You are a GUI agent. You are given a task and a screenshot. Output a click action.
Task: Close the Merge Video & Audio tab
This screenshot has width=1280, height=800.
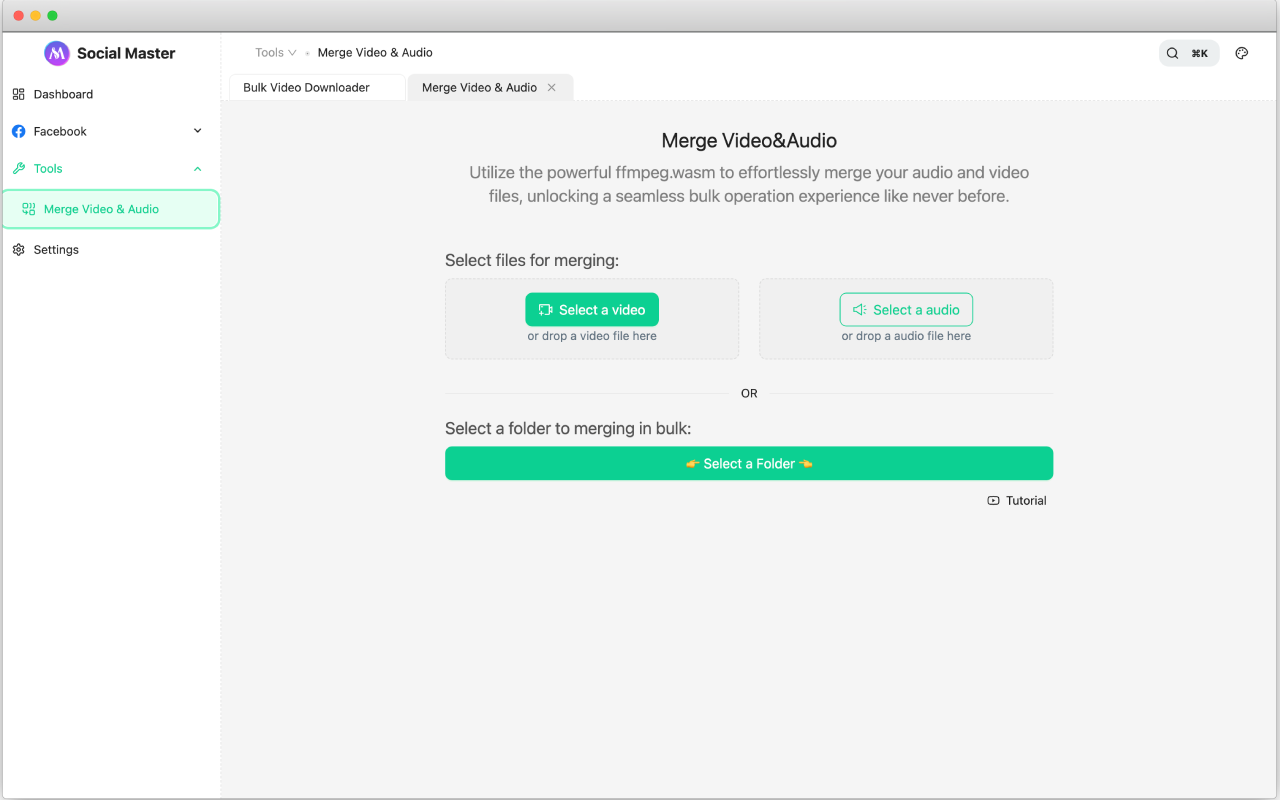point(551,88)
